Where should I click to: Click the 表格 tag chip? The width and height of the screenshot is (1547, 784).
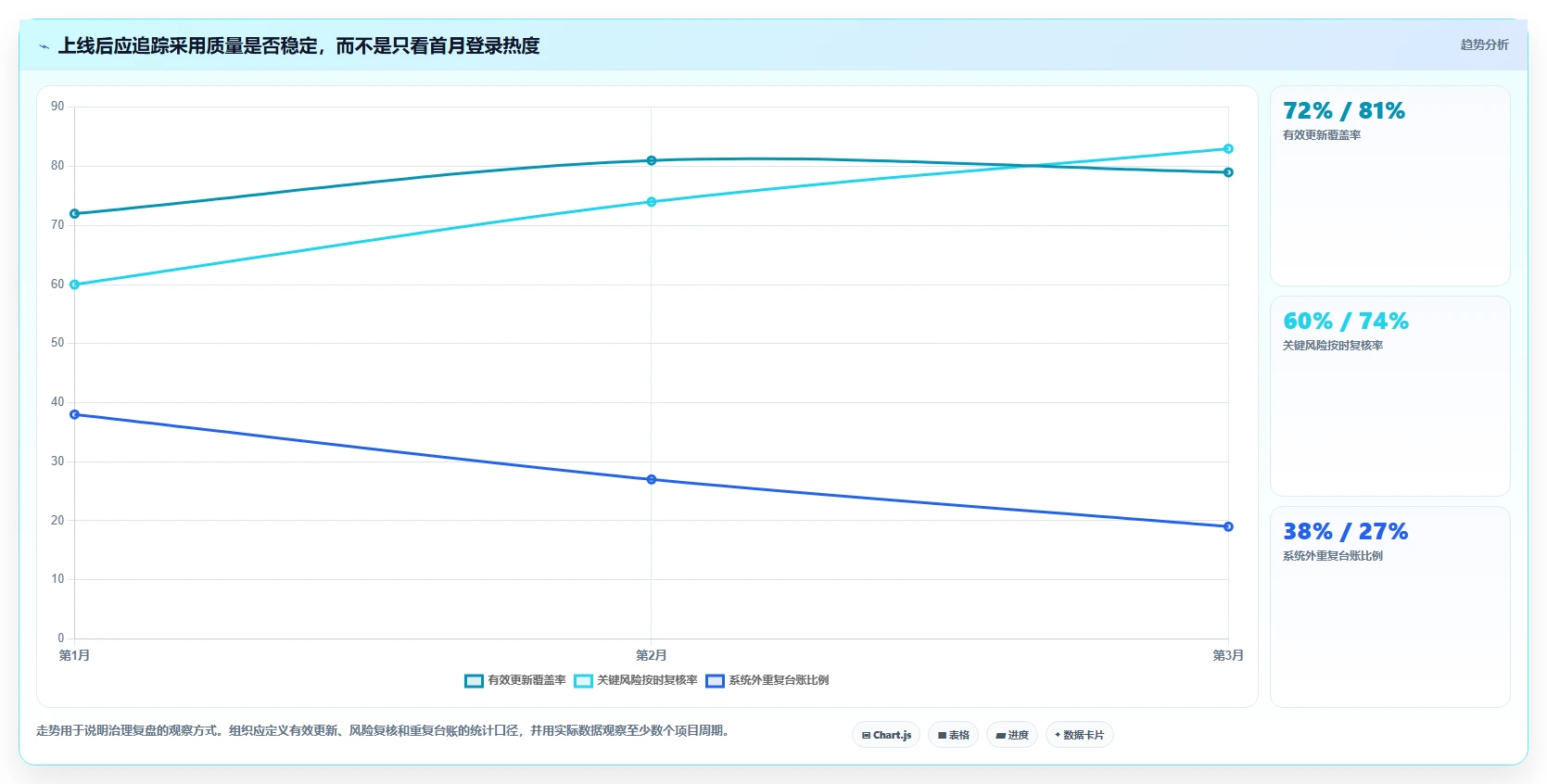tap(953, 735)
